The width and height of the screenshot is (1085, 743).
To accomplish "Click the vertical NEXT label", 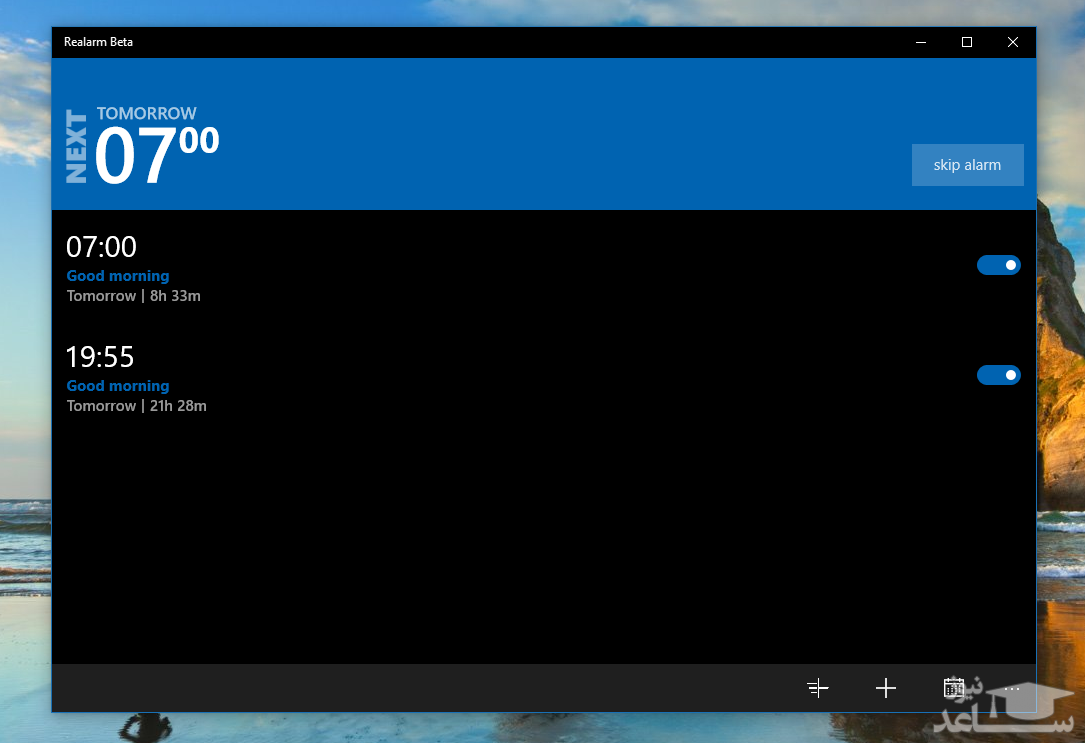I will tap(77, 146).
